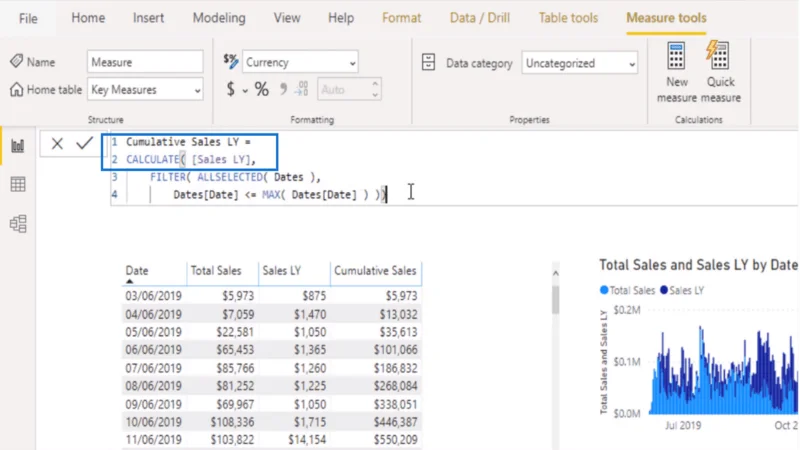Increase decimal places with up stepper
This screenshot has width=800, height=450.
(x=375, y=84)
